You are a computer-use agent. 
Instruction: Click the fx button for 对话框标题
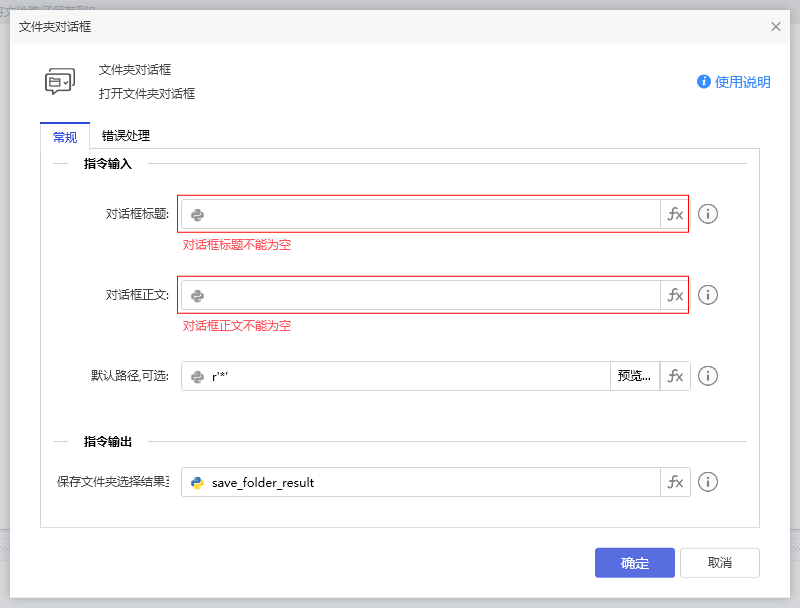tap(675, 214)
